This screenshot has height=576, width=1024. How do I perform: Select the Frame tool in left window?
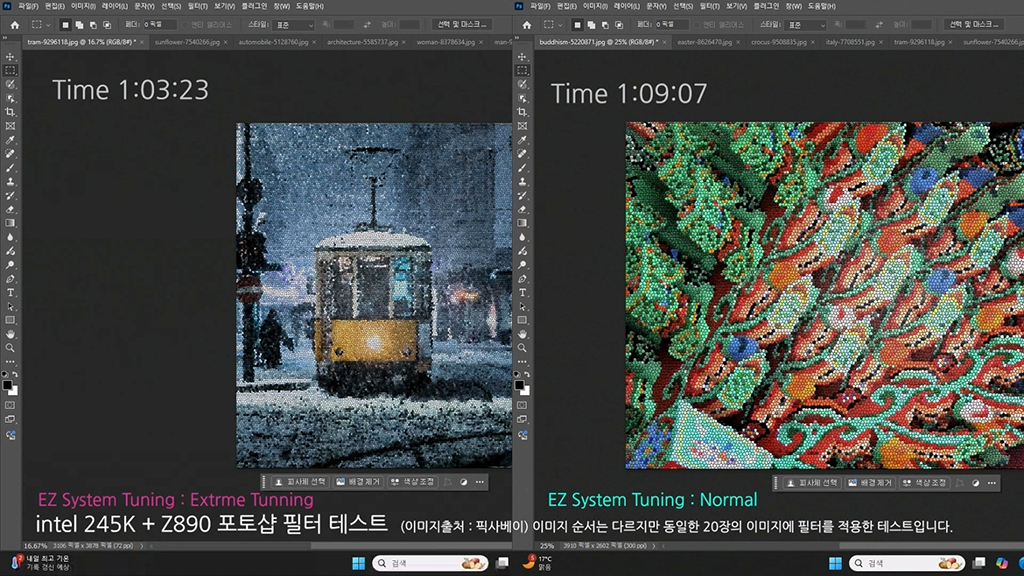coord(10,126)
